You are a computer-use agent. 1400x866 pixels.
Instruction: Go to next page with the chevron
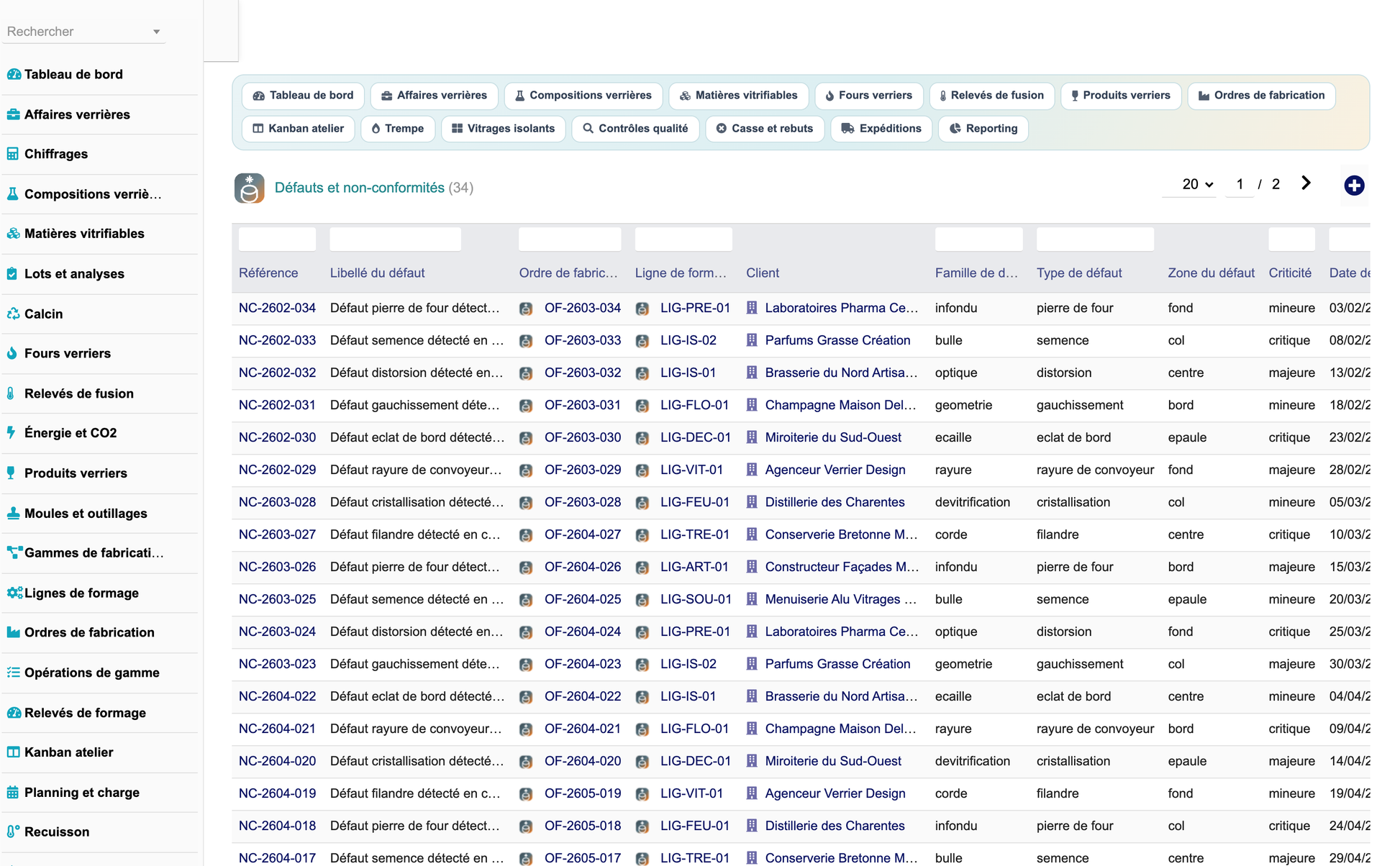coord(1306,183)
